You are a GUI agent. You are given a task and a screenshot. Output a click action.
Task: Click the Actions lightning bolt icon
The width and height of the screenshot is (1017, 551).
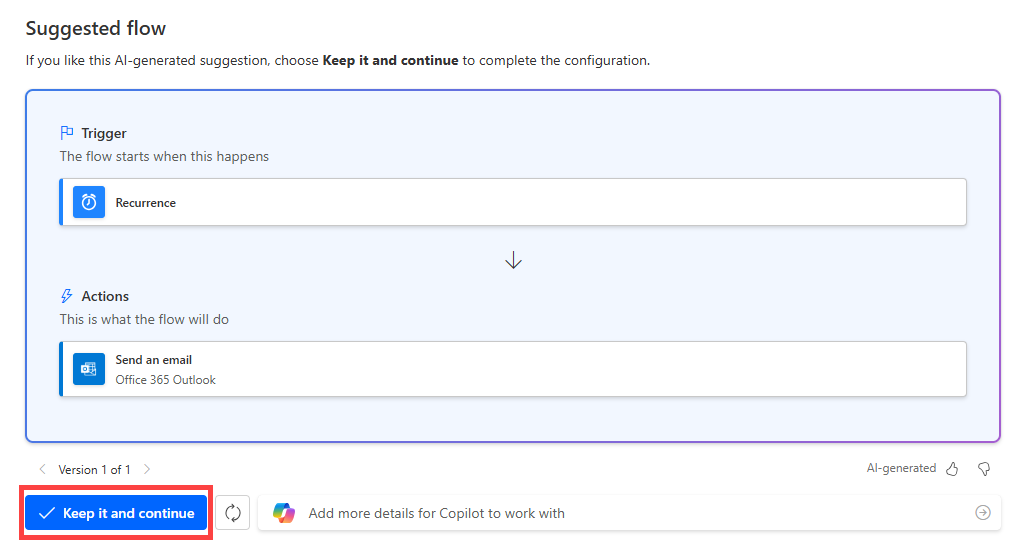(67, 296)
